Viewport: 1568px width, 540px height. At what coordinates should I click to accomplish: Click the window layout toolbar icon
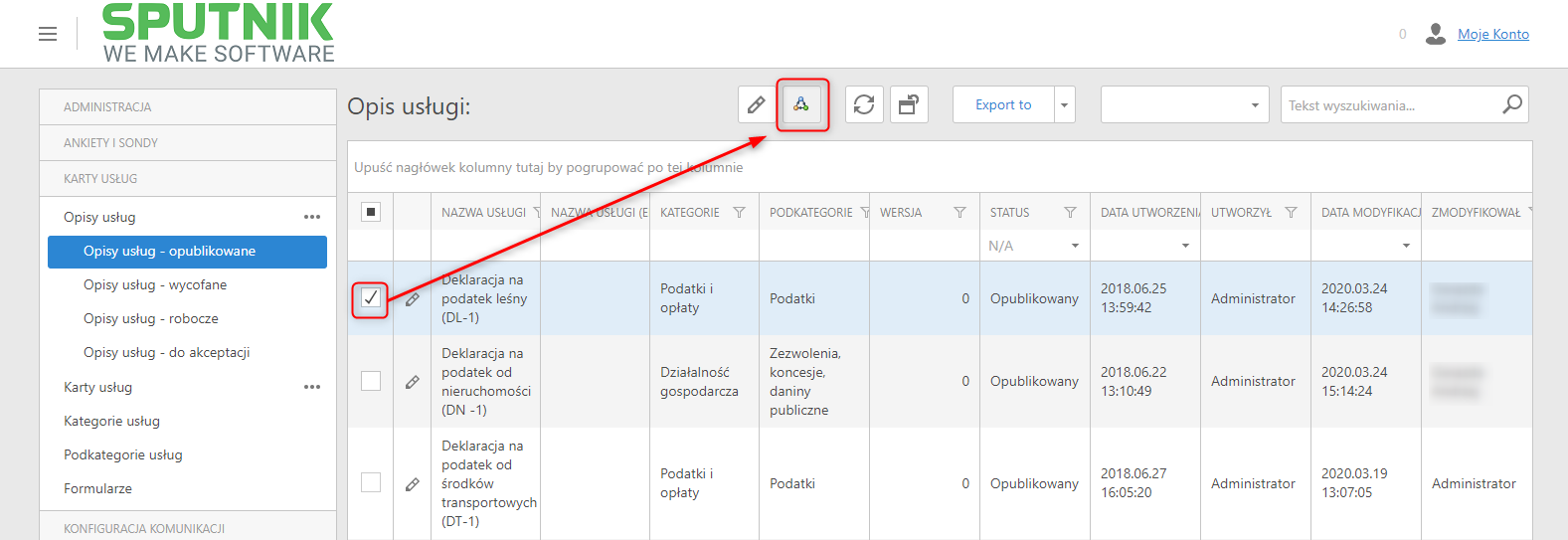pyautogui.click(x=909, y=104)
